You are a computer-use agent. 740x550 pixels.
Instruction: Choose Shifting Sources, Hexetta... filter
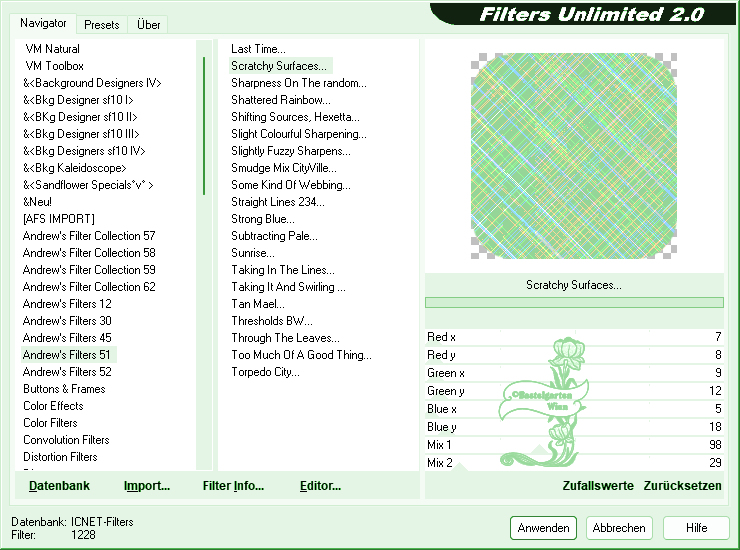pyautogui.click(x=295, y=117)
